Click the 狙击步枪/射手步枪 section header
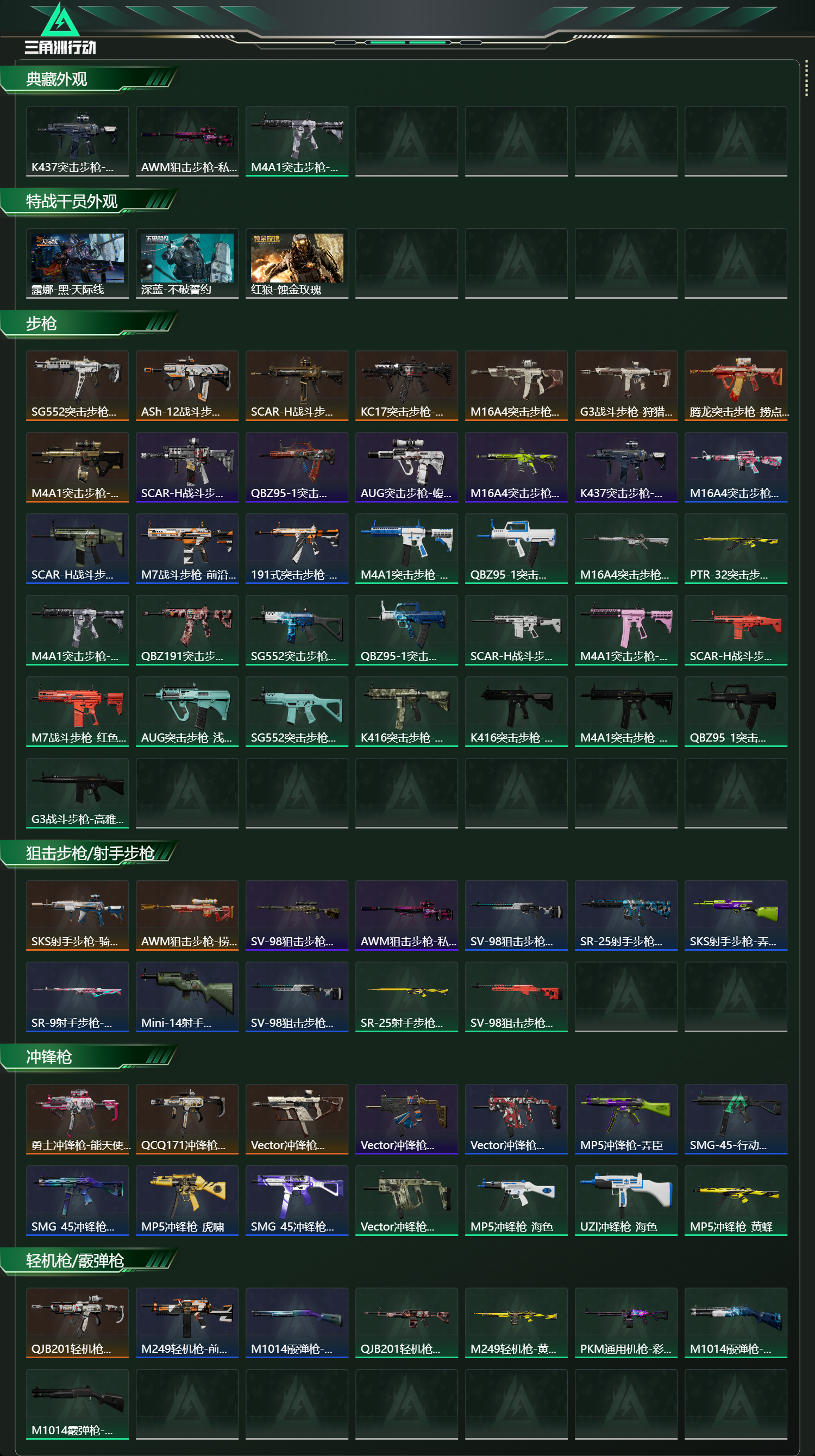Screen dimensions: 815x1456 tap(89, 853)
